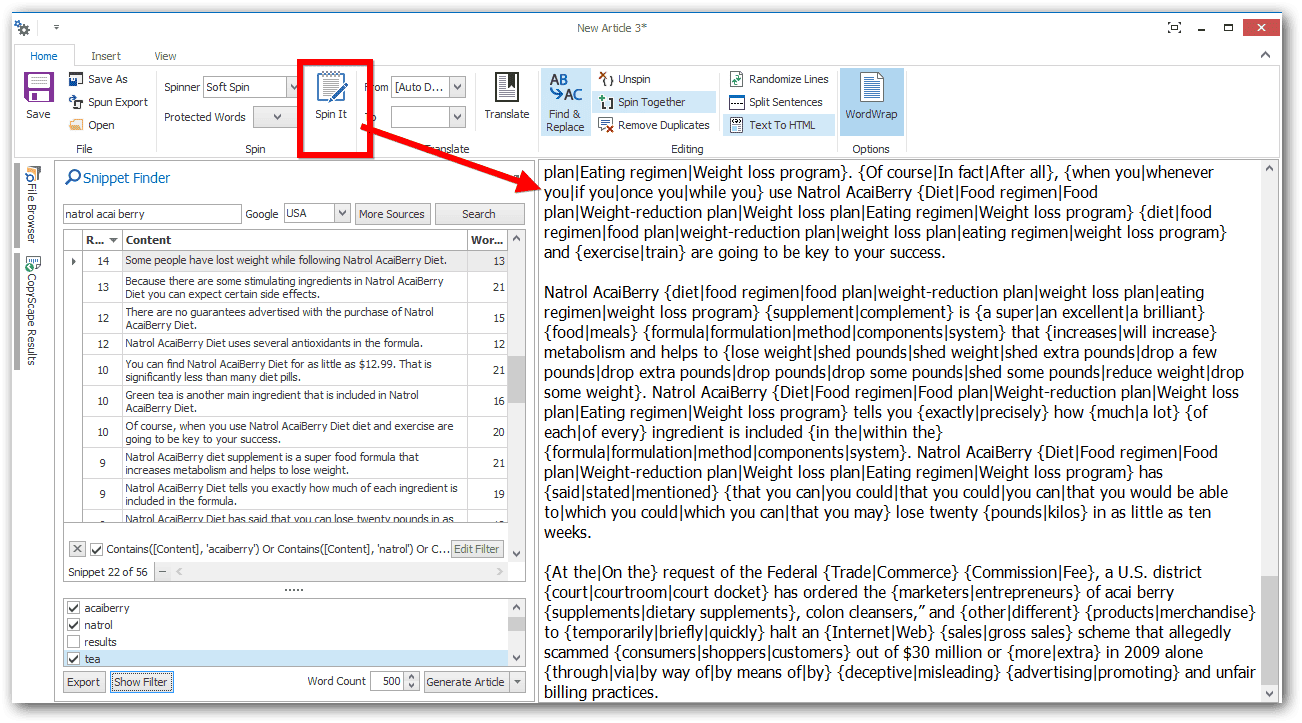Viewport: 1302px width, 723px height.
Task: Click the Translate book icon
Action: click(x=507, y=87)
